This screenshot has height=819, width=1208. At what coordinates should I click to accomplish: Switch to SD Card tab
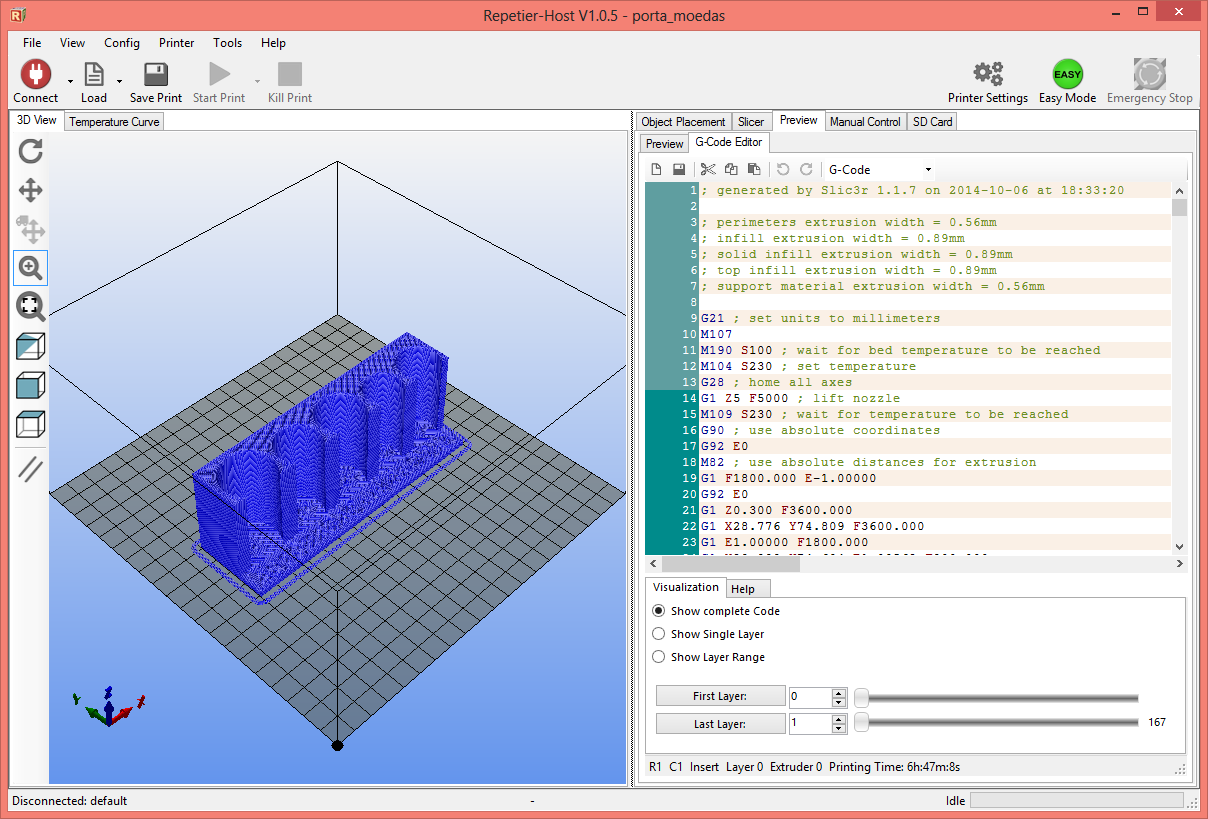pyautogui.click(x=932, y=122)
